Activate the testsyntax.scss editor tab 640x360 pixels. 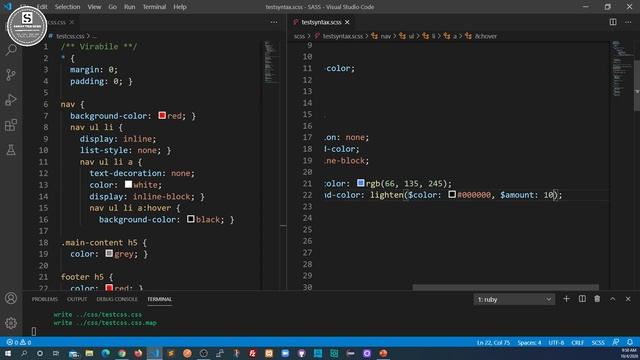[322, 22]
